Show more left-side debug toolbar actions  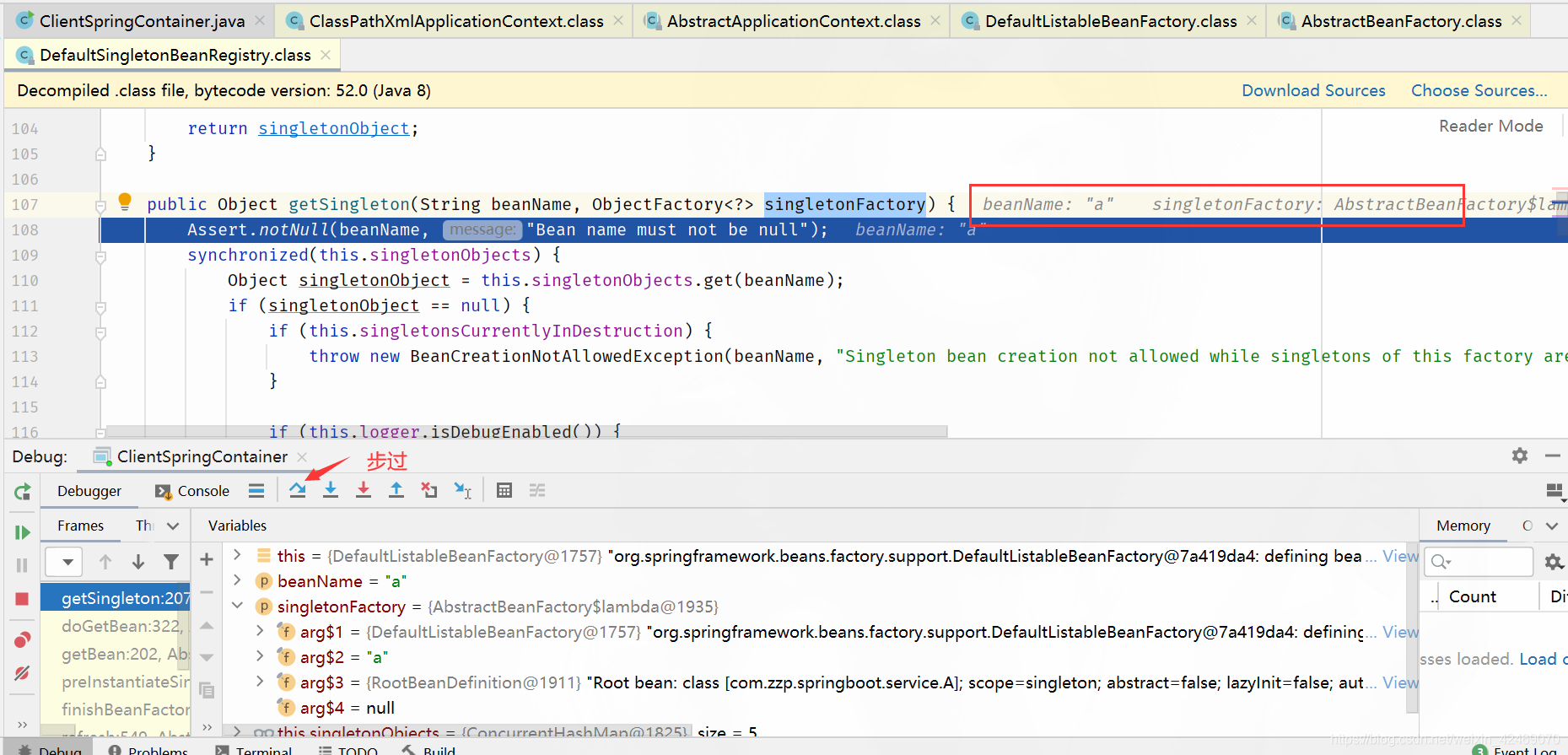[22, 725]
